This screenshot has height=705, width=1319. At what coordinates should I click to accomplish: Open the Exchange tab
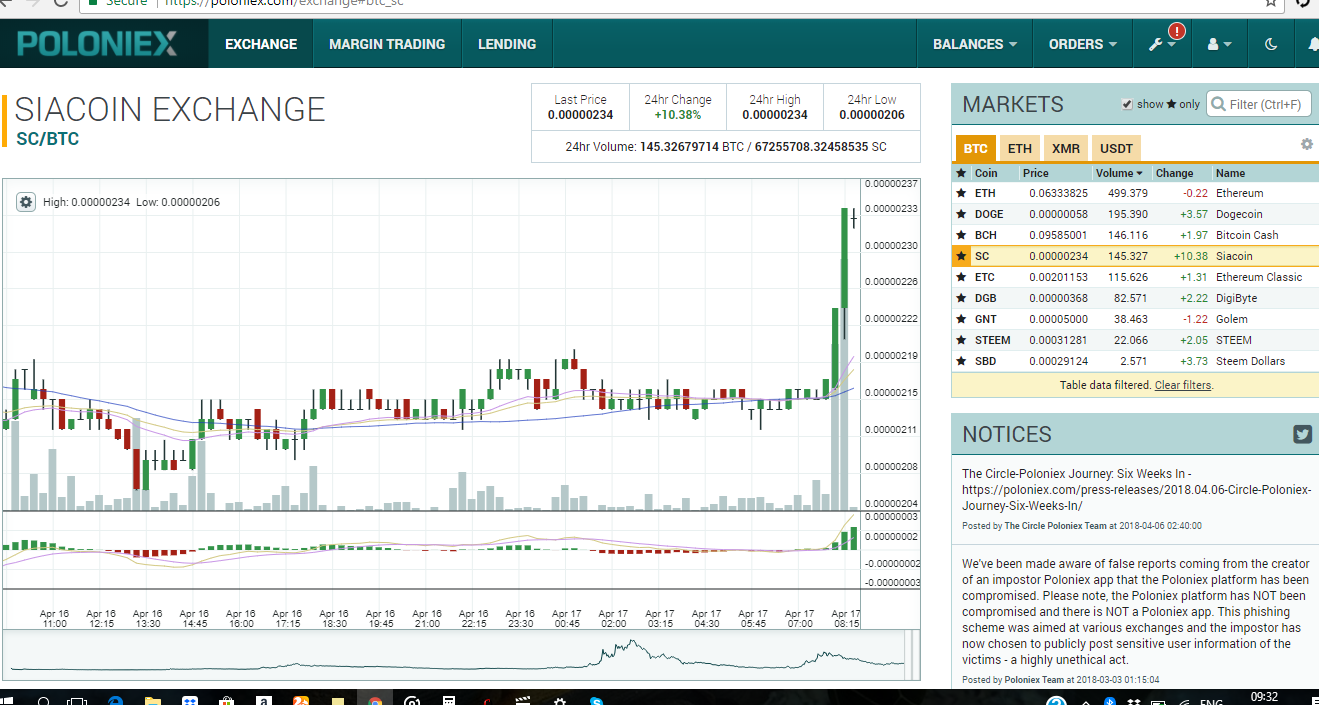[x=261, y=44]
